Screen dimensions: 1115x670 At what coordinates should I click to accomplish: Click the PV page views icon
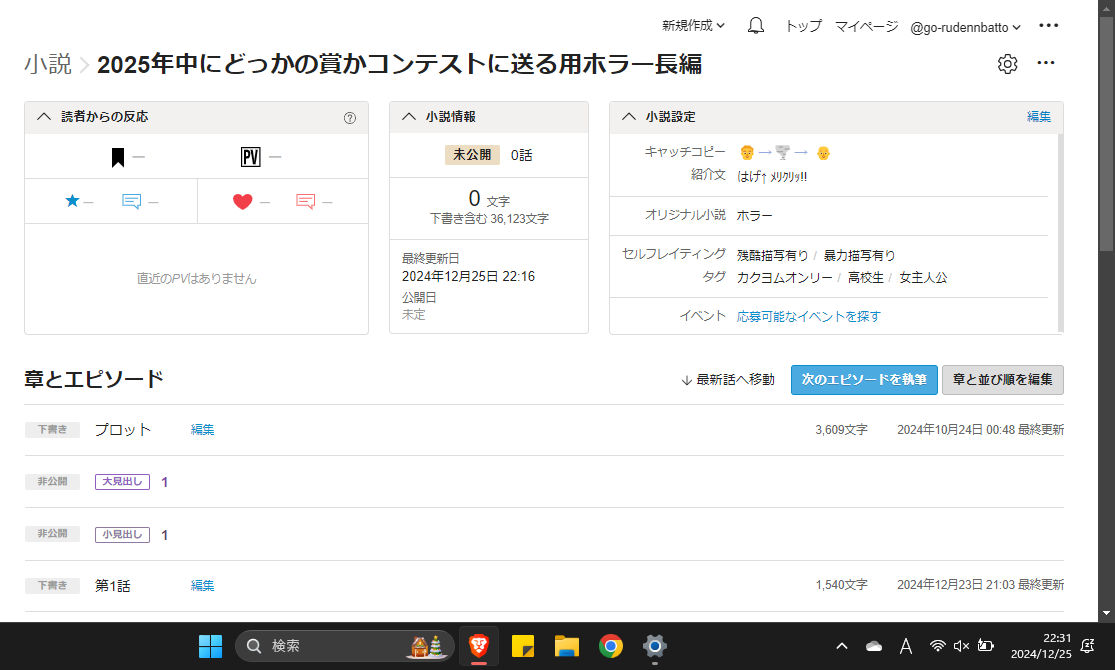click(x=250, y=157)
